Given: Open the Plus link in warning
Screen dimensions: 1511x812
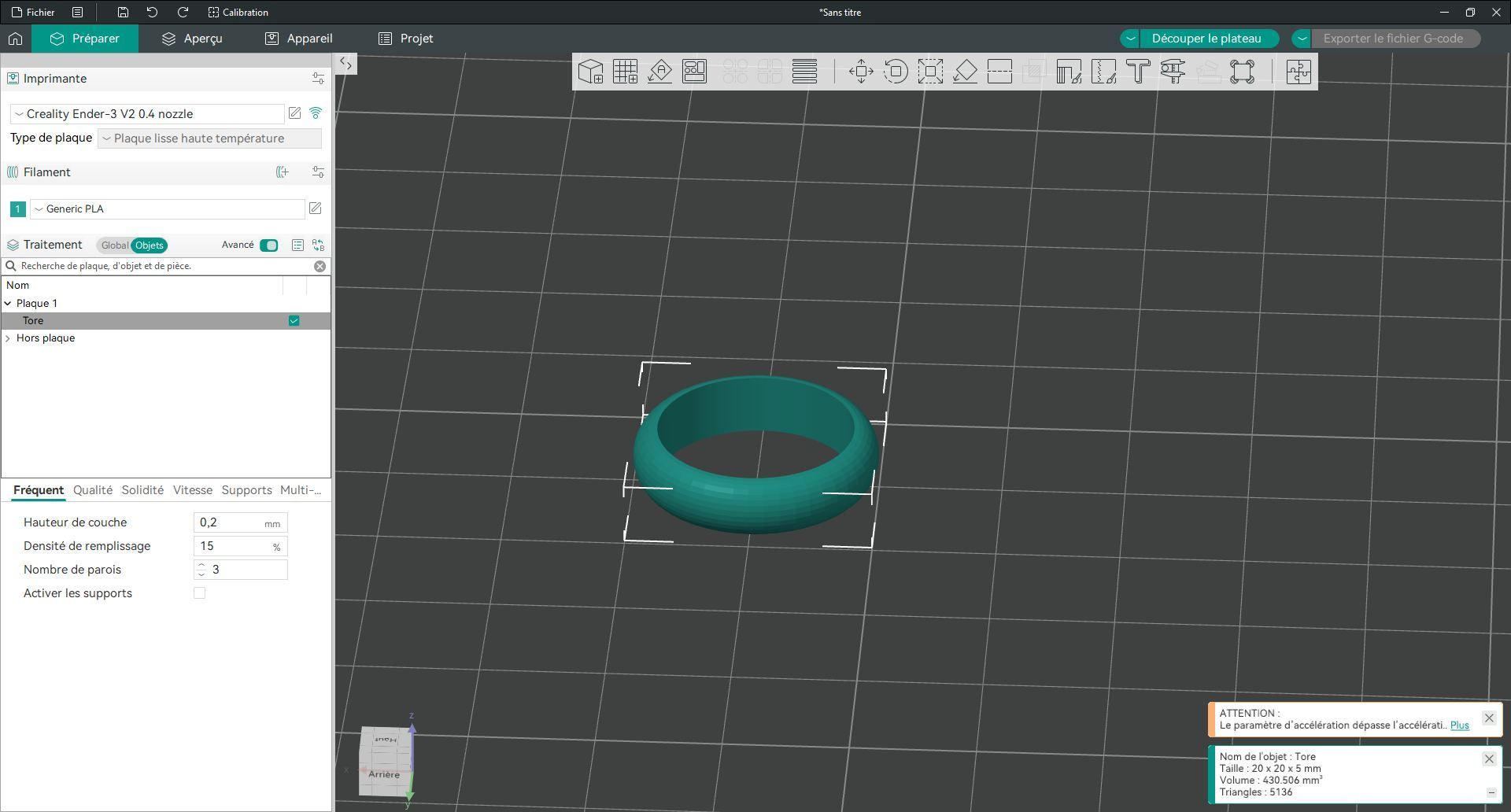Looking at the screenshot, I should point(1459,725).
